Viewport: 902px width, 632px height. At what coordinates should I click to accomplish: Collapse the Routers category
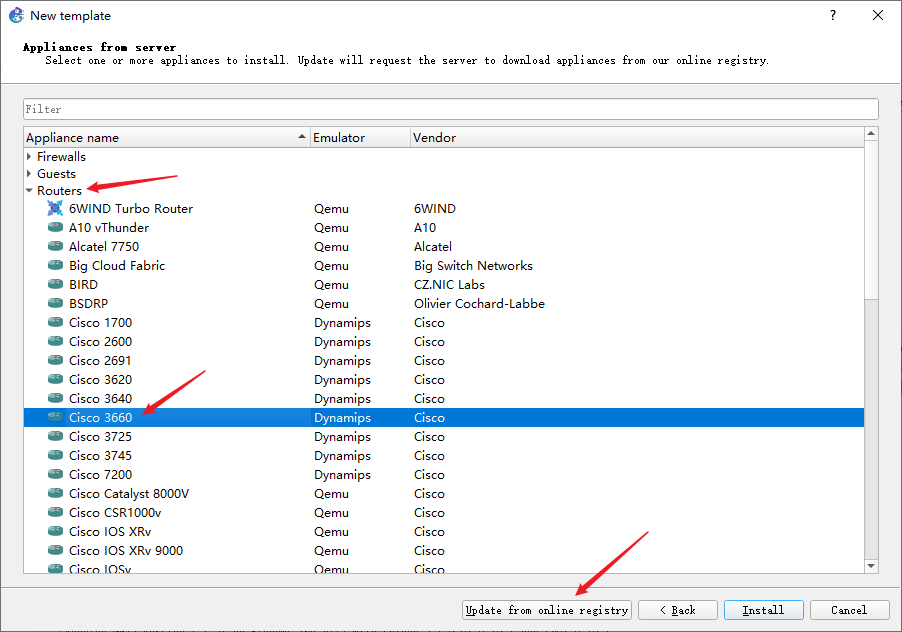[x=29, y=190]
